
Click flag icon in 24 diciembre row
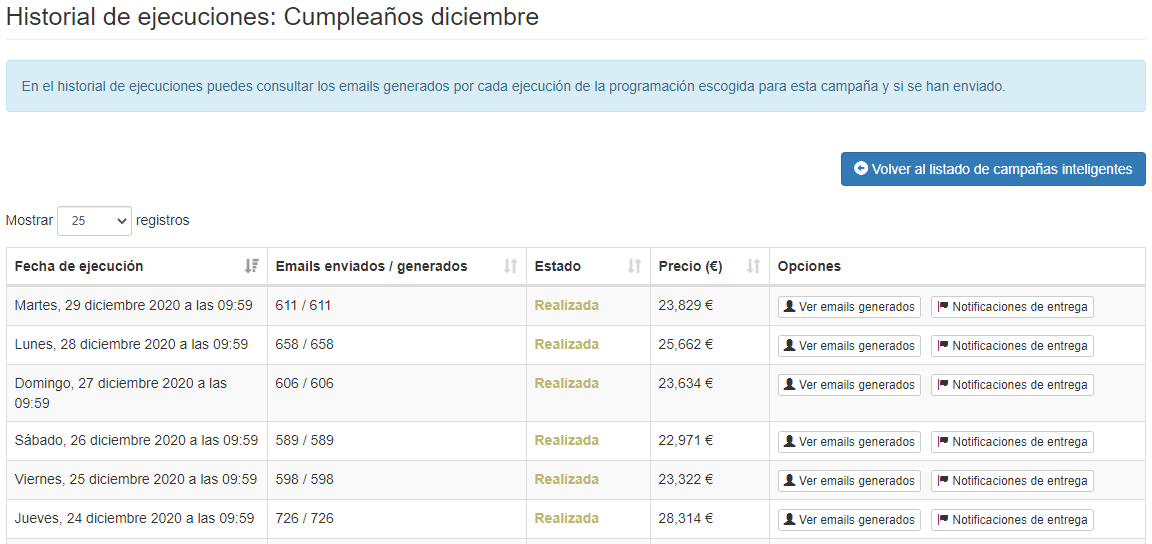[x=942, y=520]
